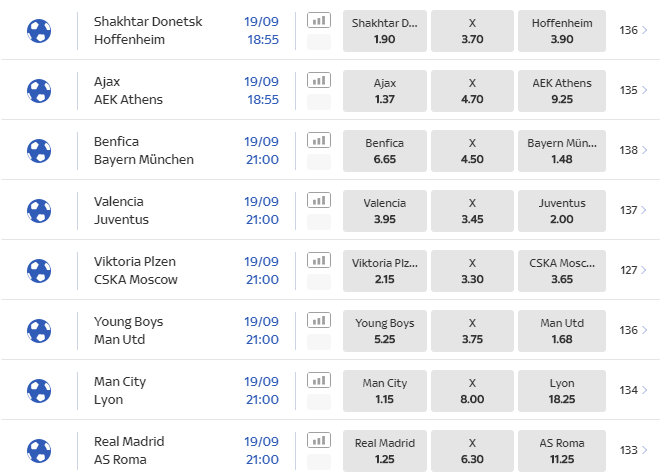Choose Juventus to win at 2.00
The width and height of the screenshot is (666, 476).
click(561, 210)
